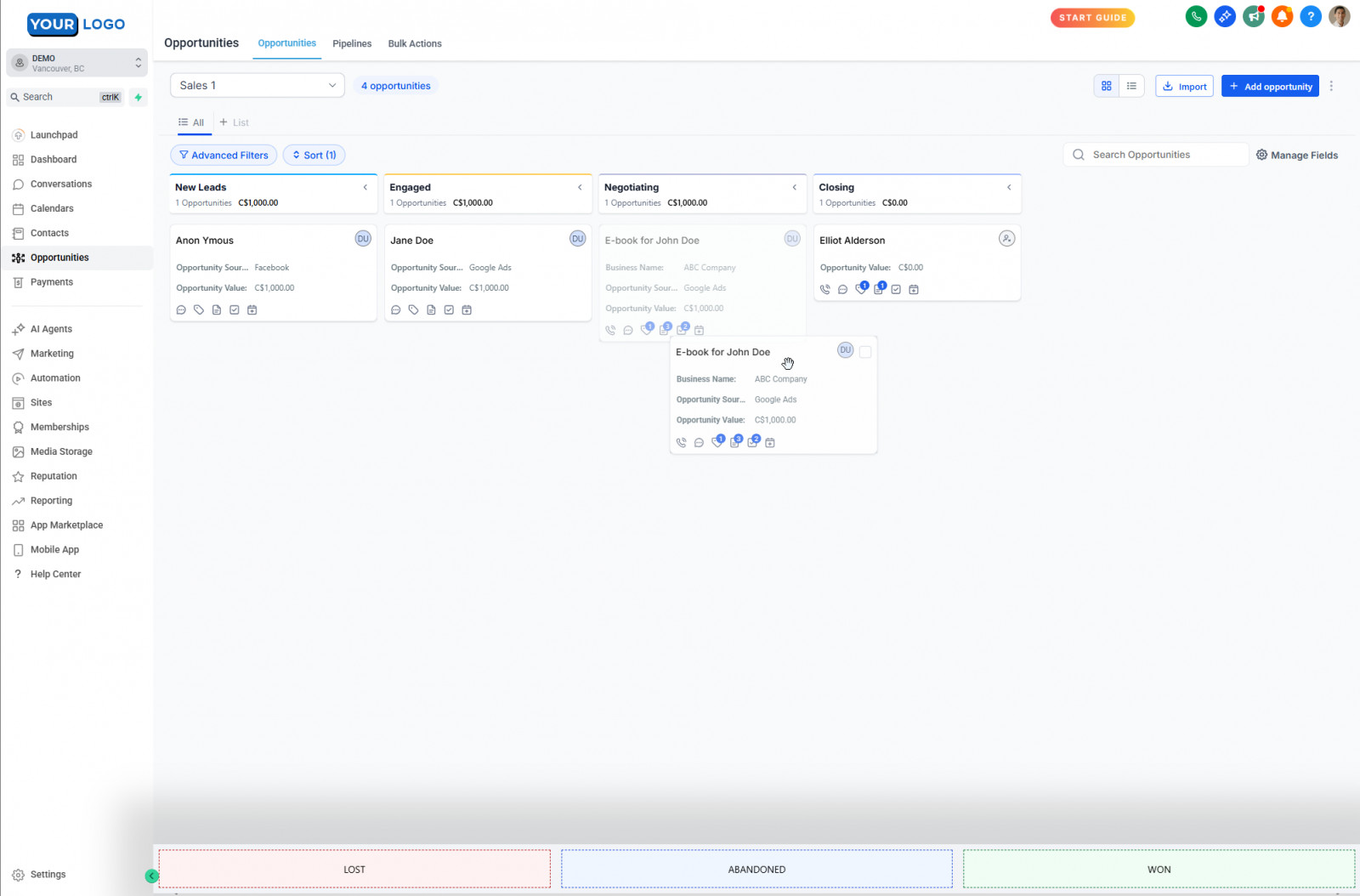Switch to the board grid view toggle
Screen dimensions: 1360x896
point(1107,86)
